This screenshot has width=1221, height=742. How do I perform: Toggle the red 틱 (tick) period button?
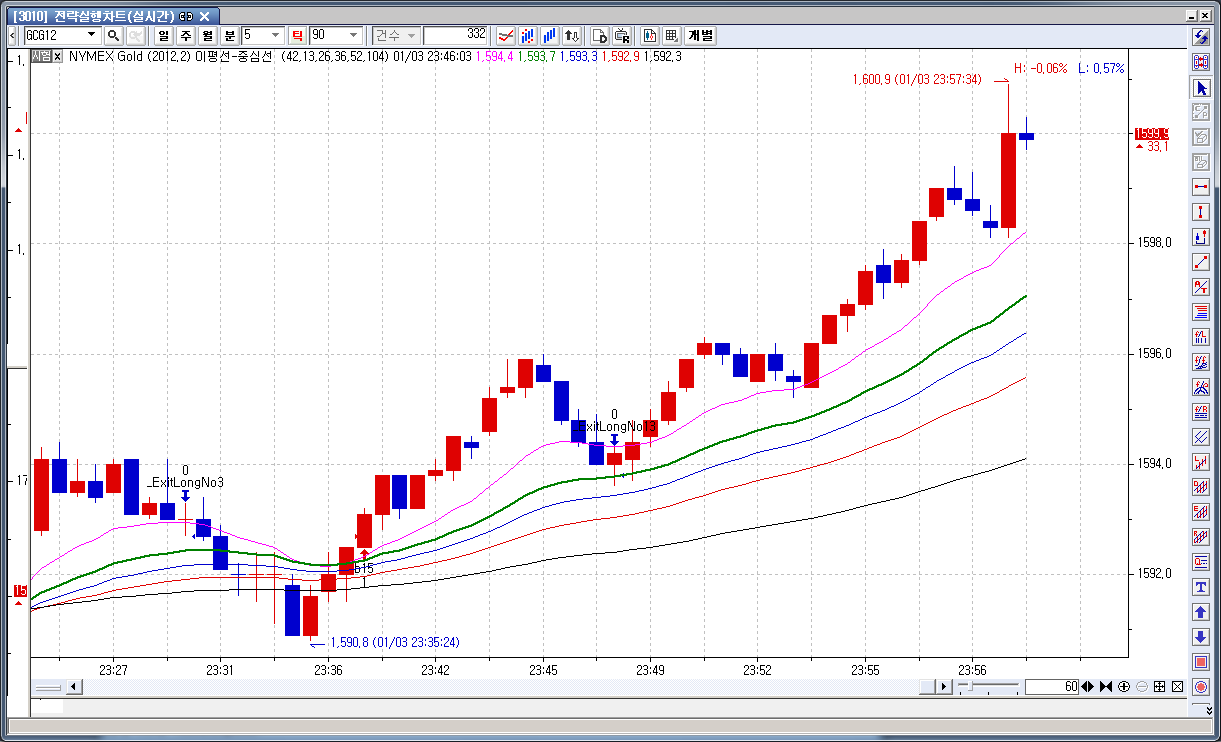coord(297,36)
